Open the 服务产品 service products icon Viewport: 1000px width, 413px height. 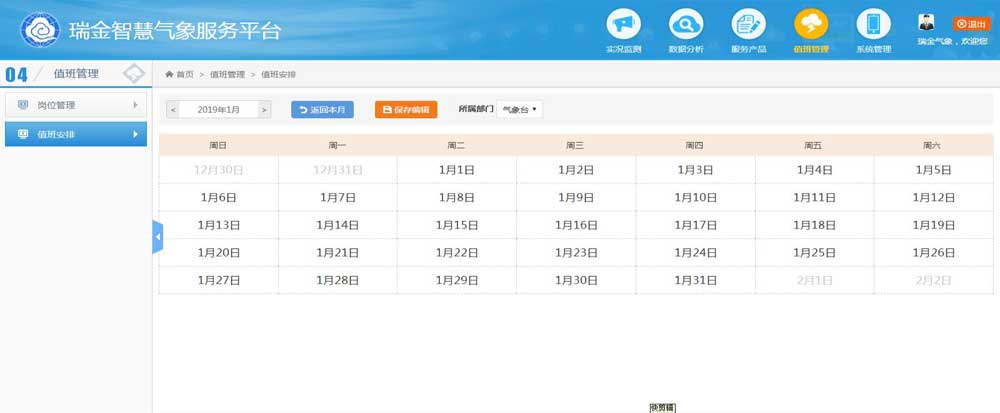point(748,24)
